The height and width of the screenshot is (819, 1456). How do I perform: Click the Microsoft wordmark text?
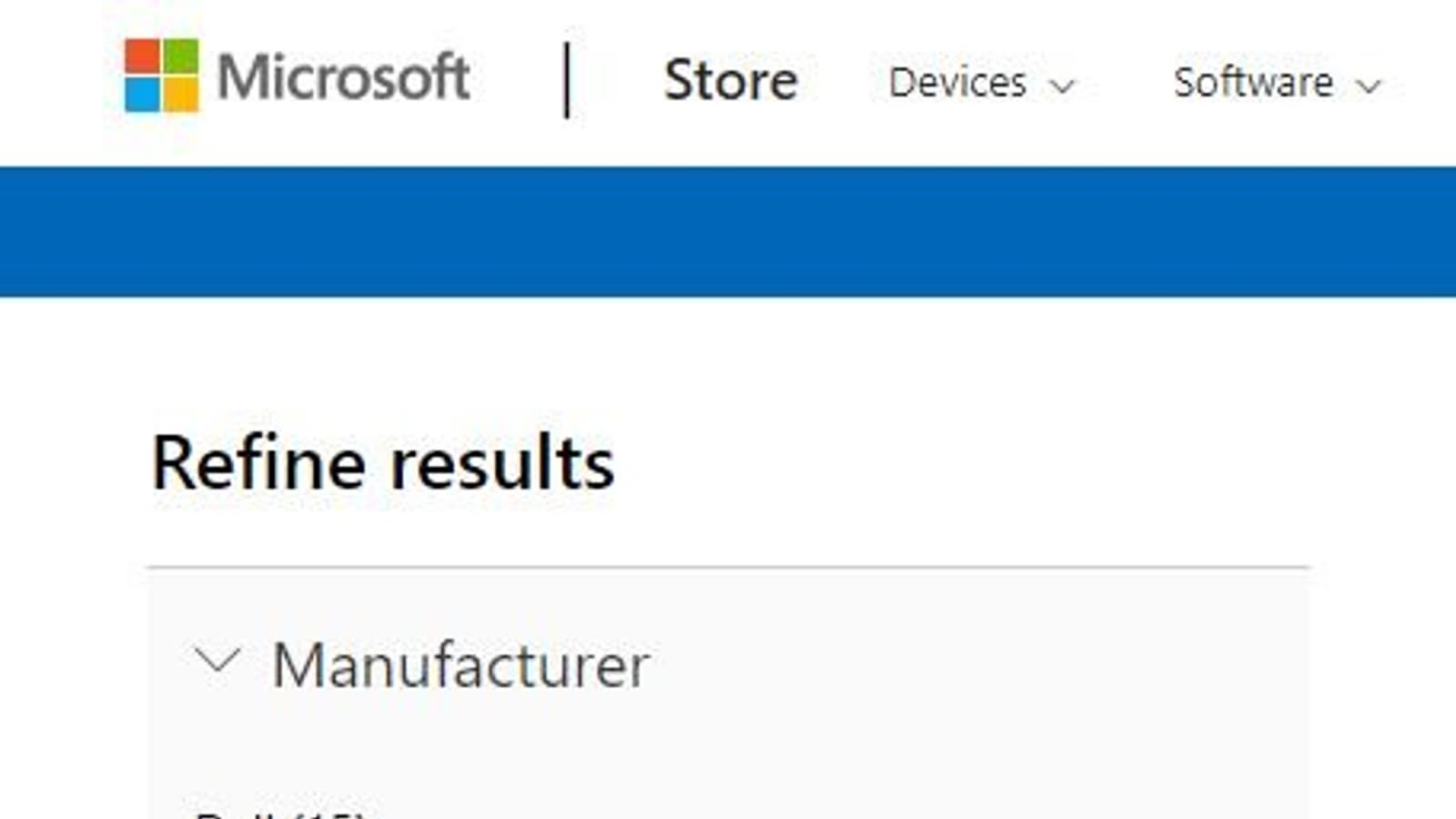(343, 77)
